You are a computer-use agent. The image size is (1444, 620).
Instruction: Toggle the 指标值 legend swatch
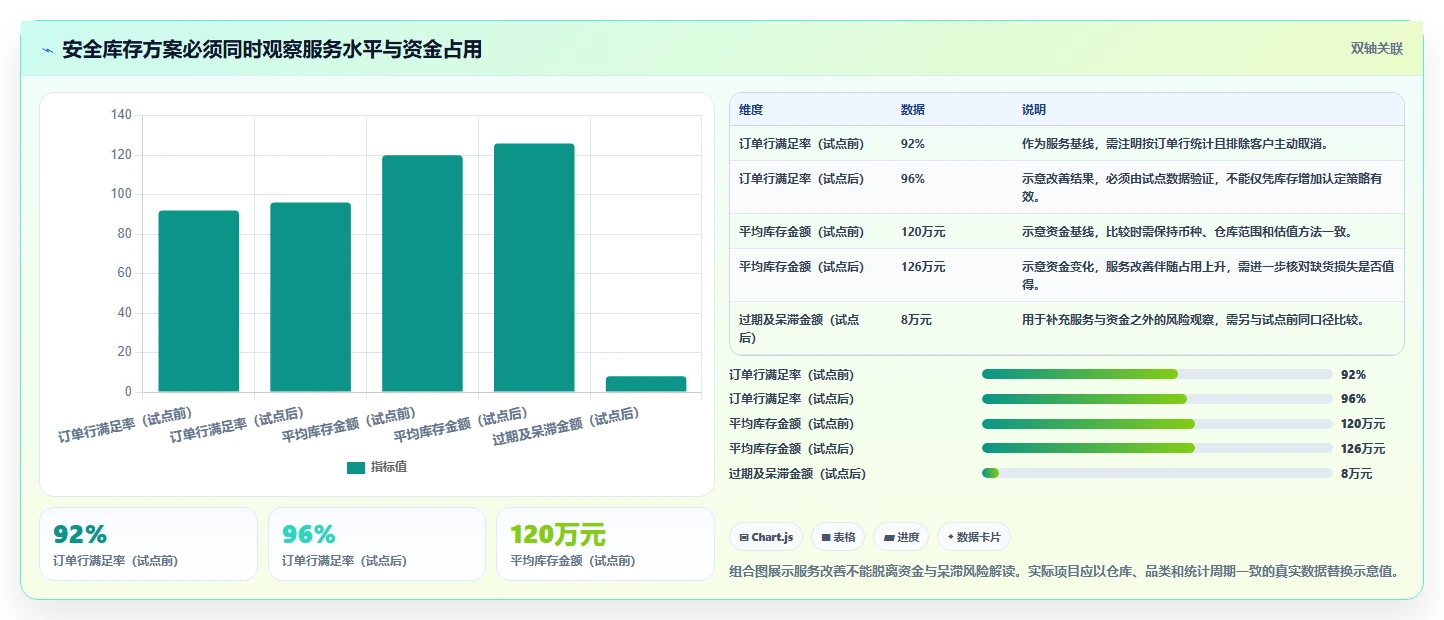click(356, 468)
